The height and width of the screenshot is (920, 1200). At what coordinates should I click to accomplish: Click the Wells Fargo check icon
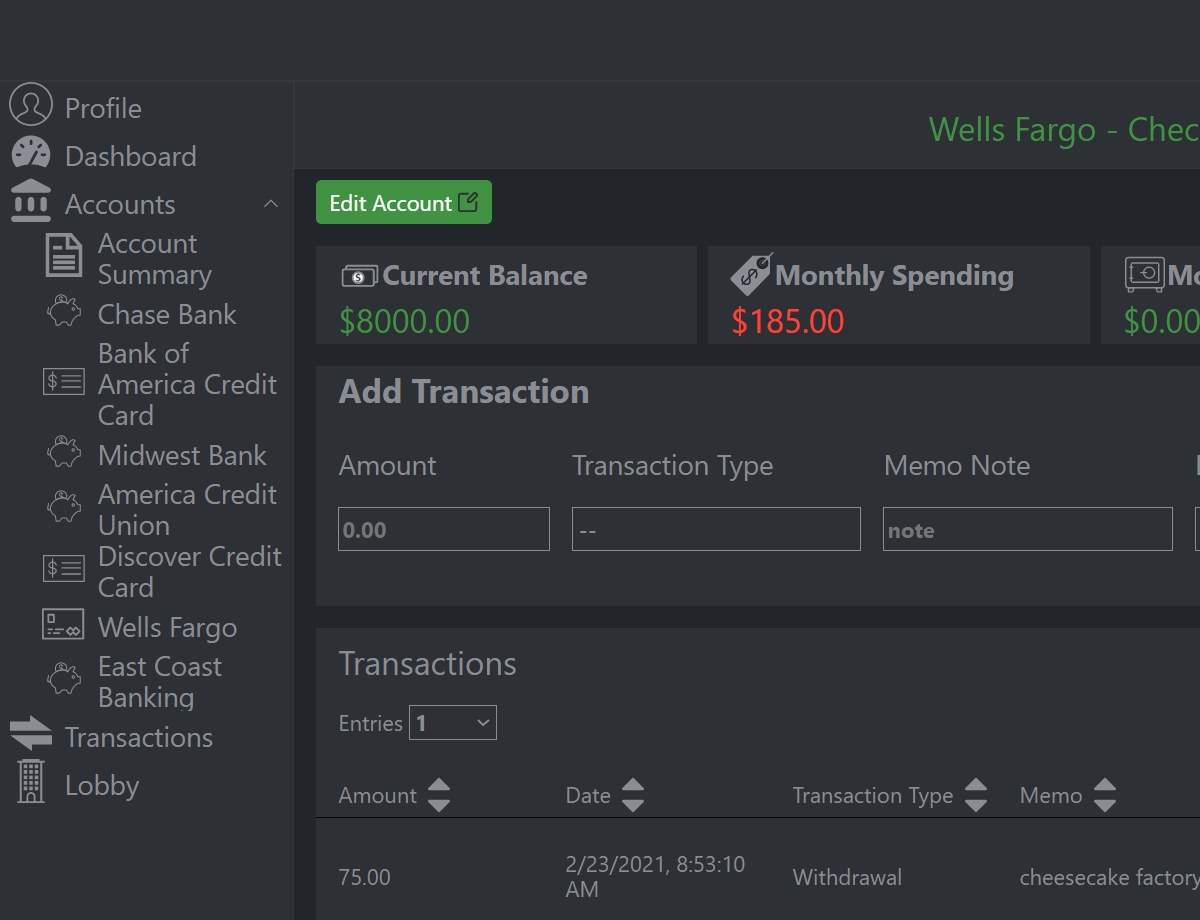[63, 625]
